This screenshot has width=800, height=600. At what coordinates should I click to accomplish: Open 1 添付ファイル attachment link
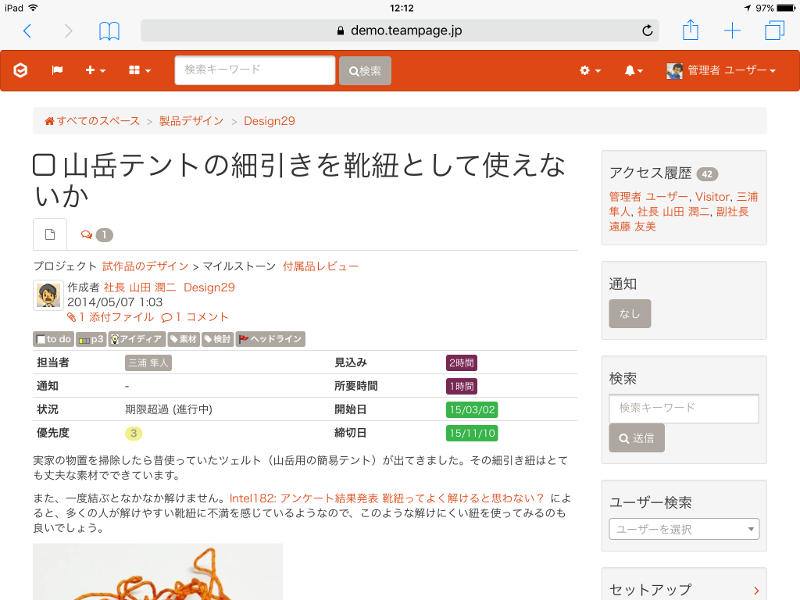(110, 317)
